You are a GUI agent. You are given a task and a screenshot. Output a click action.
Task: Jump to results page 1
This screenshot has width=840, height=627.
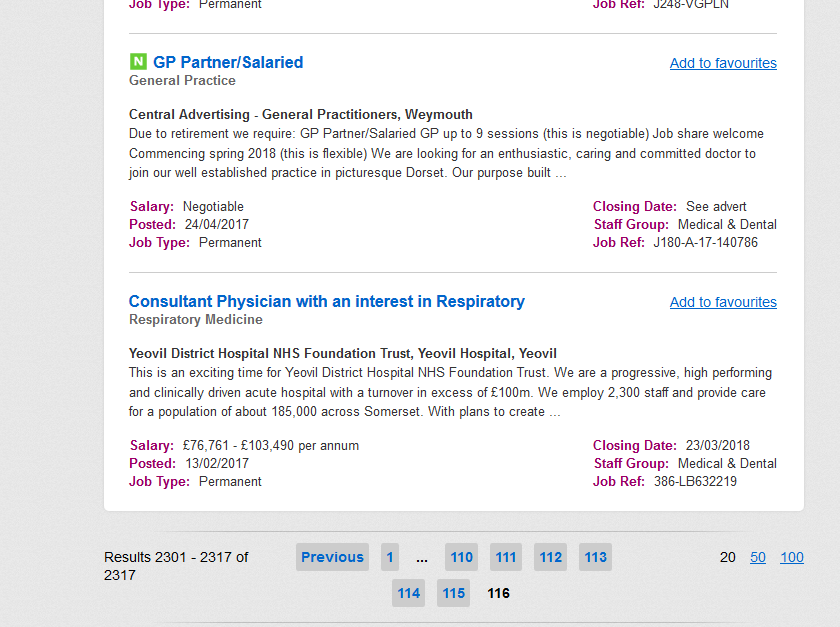pos(390,557)
